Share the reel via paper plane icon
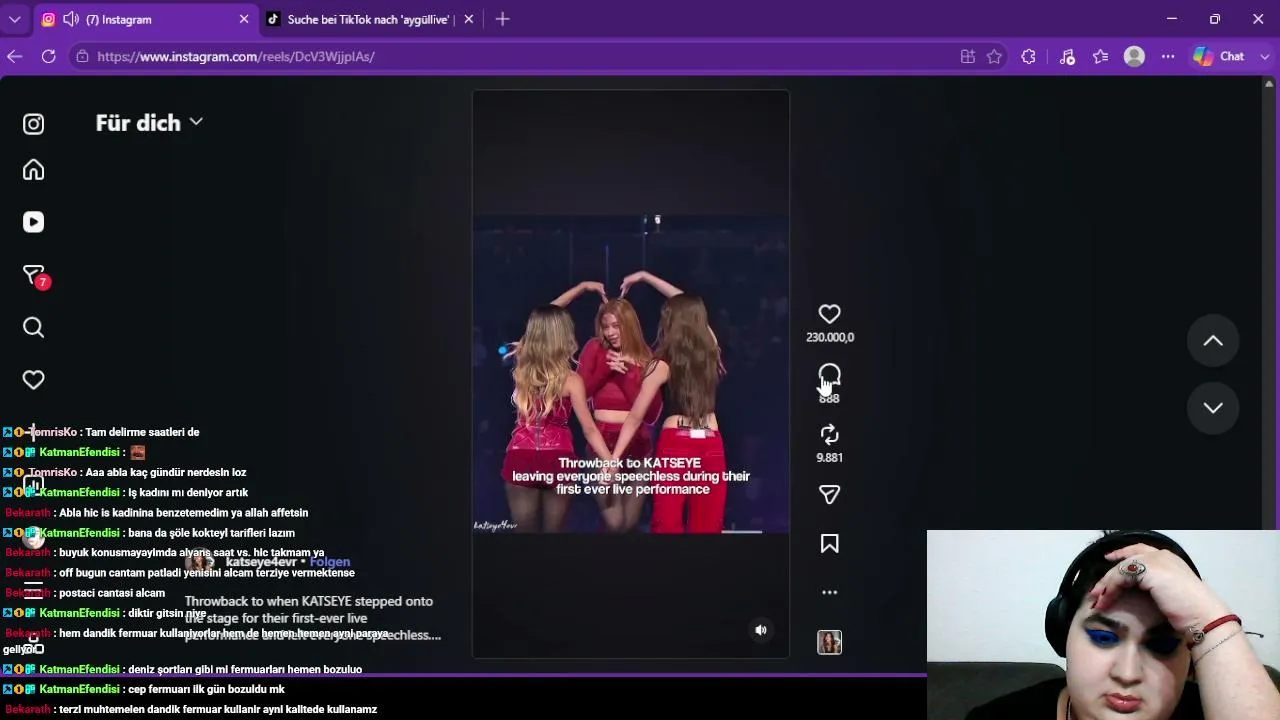Image resolution: width=1280 pixels, height=720 pixels. click(x=829, y=494)
